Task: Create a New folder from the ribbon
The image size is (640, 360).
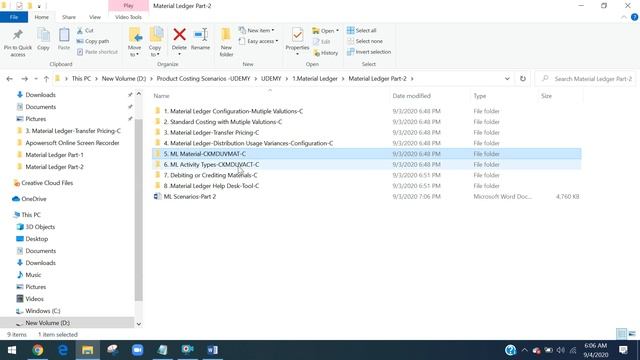Action: point(226,42)
